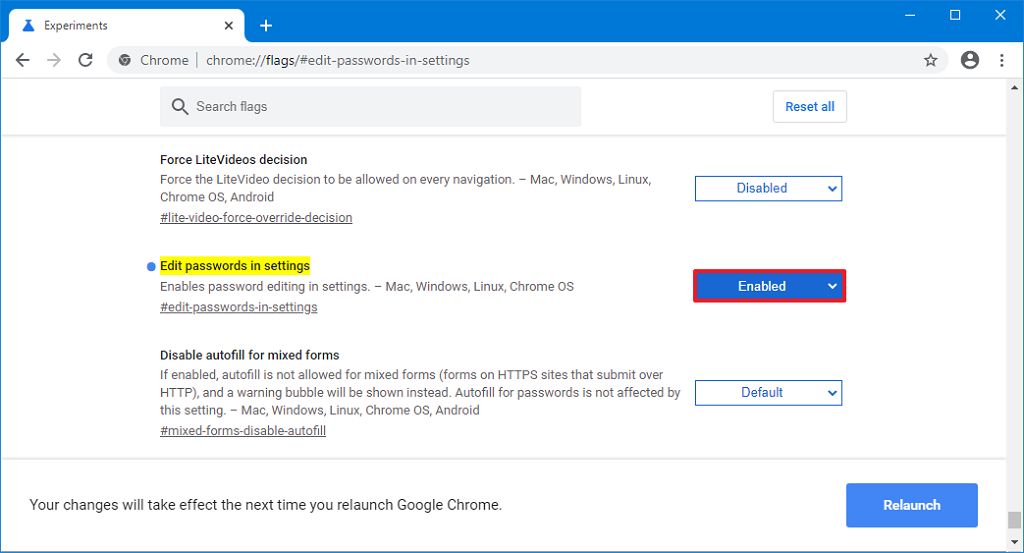Open Chrome three-dot menu
This screenshot has height=553, width=1024.
tap(1001, 60)
